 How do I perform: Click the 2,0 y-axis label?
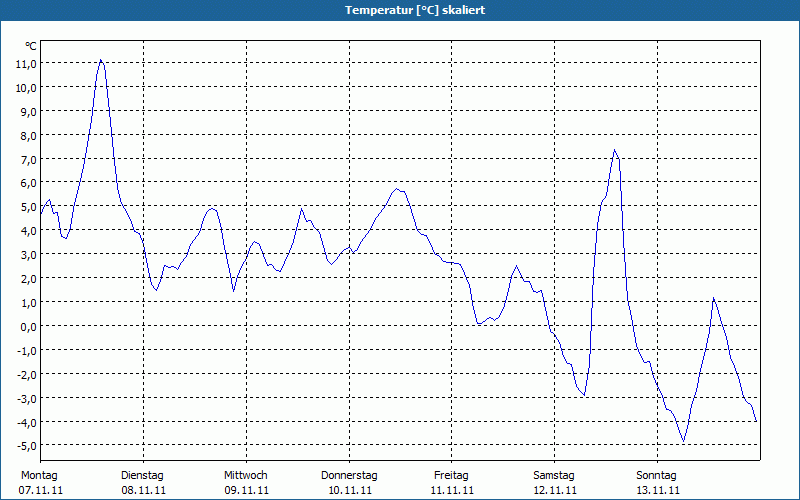pos(29,279)
